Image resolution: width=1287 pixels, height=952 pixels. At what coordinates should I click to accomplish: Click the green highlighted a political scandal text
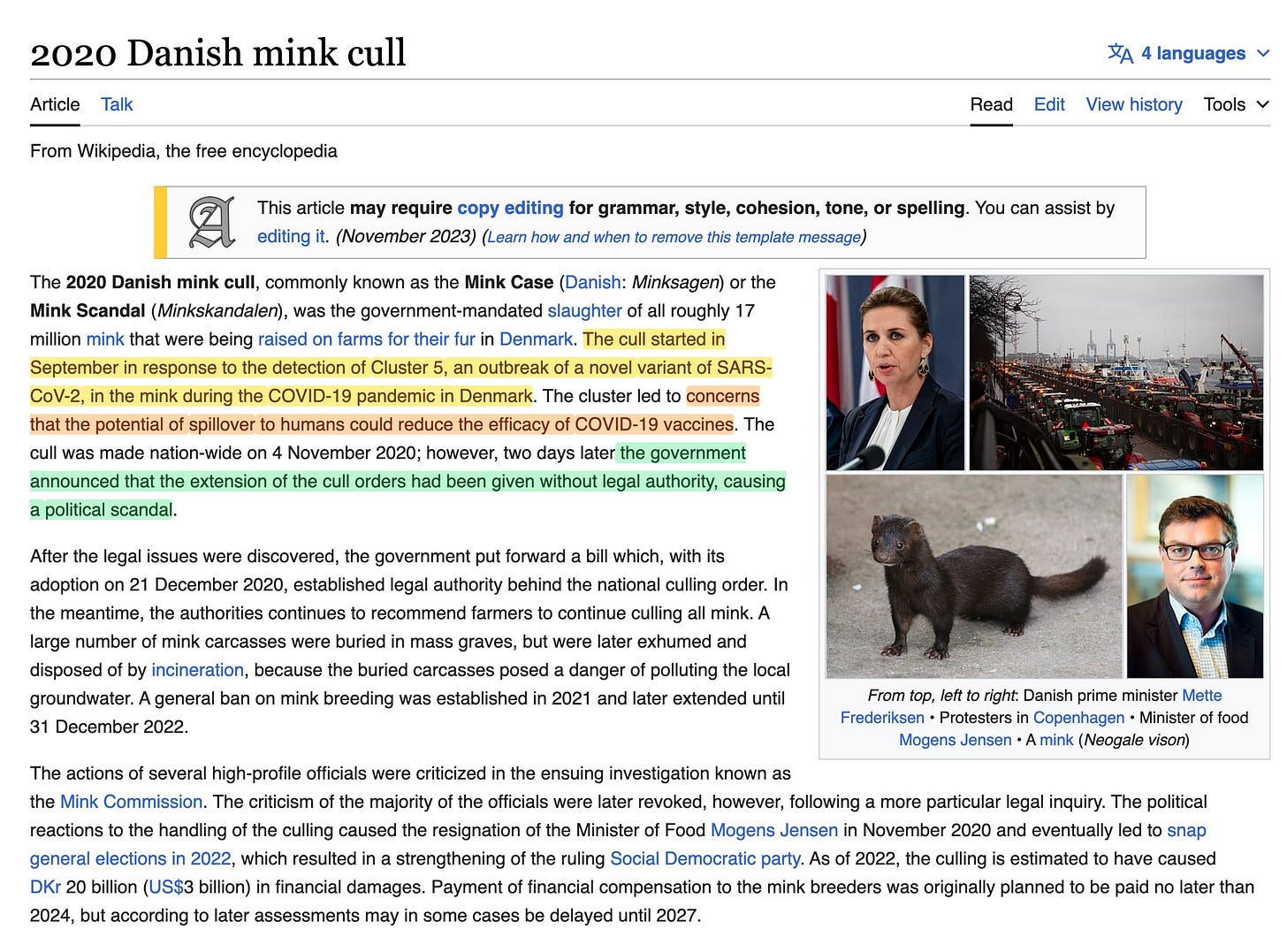pos(102,509)
